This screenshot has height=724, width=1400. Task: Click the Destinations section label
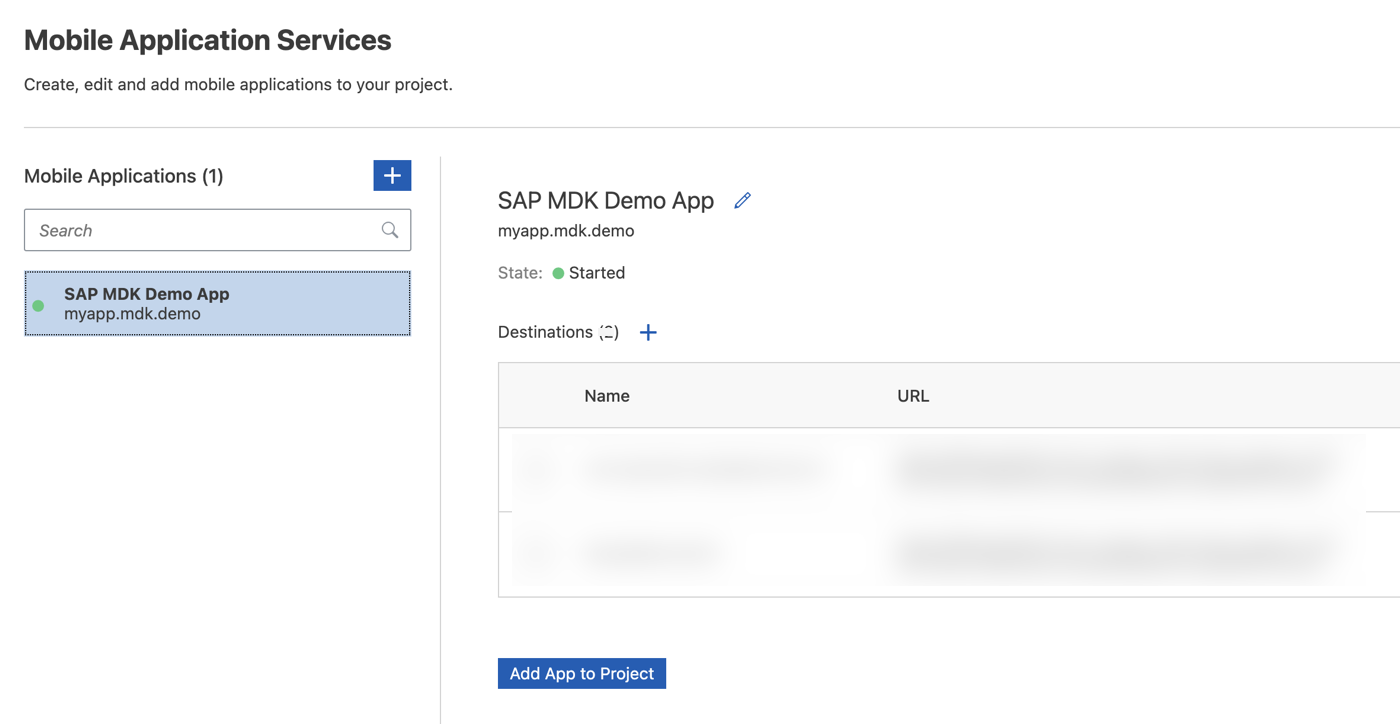[x=545, y=332]
